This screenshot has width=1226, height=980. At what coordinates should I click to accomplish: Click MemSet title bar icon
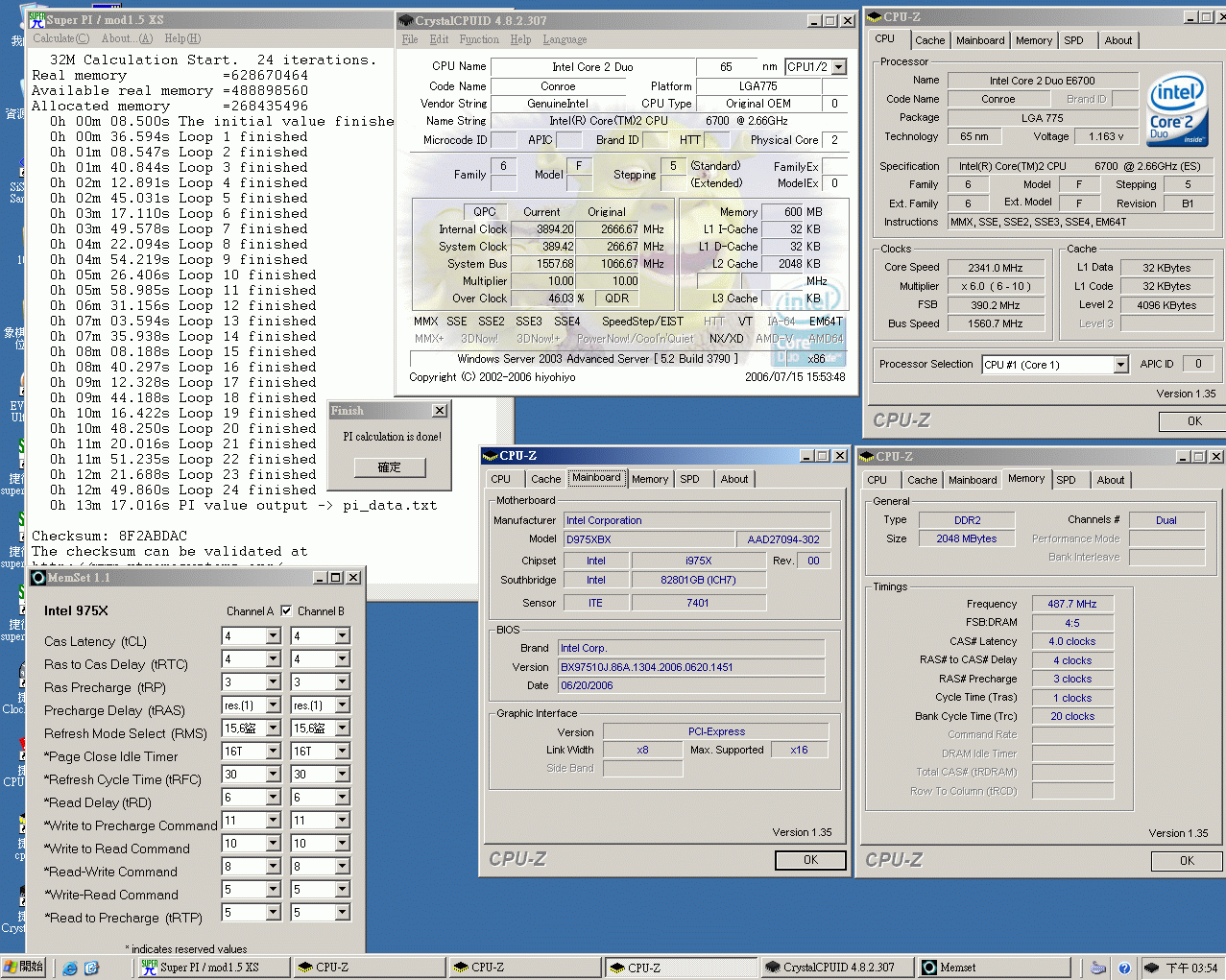38,577
